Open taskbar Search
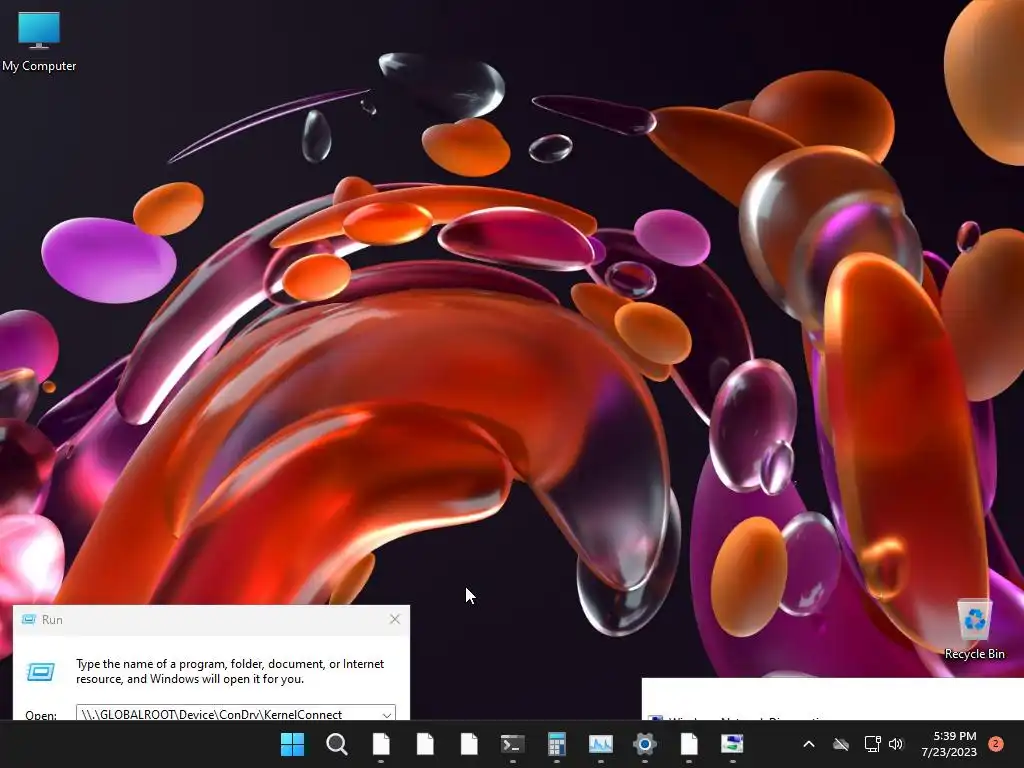This screenshot has height=768, width=1024. (x=336, y=744)
